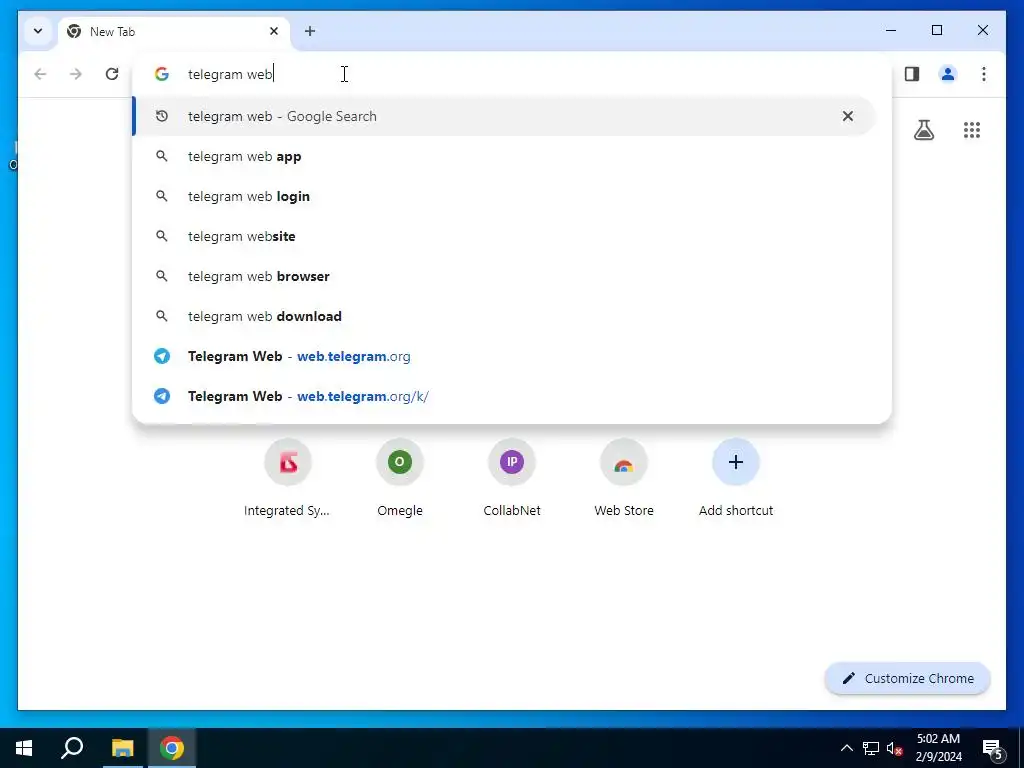Click the tab search chevron button
Viewport: 1024px width, 768px height.
(38, 31)
